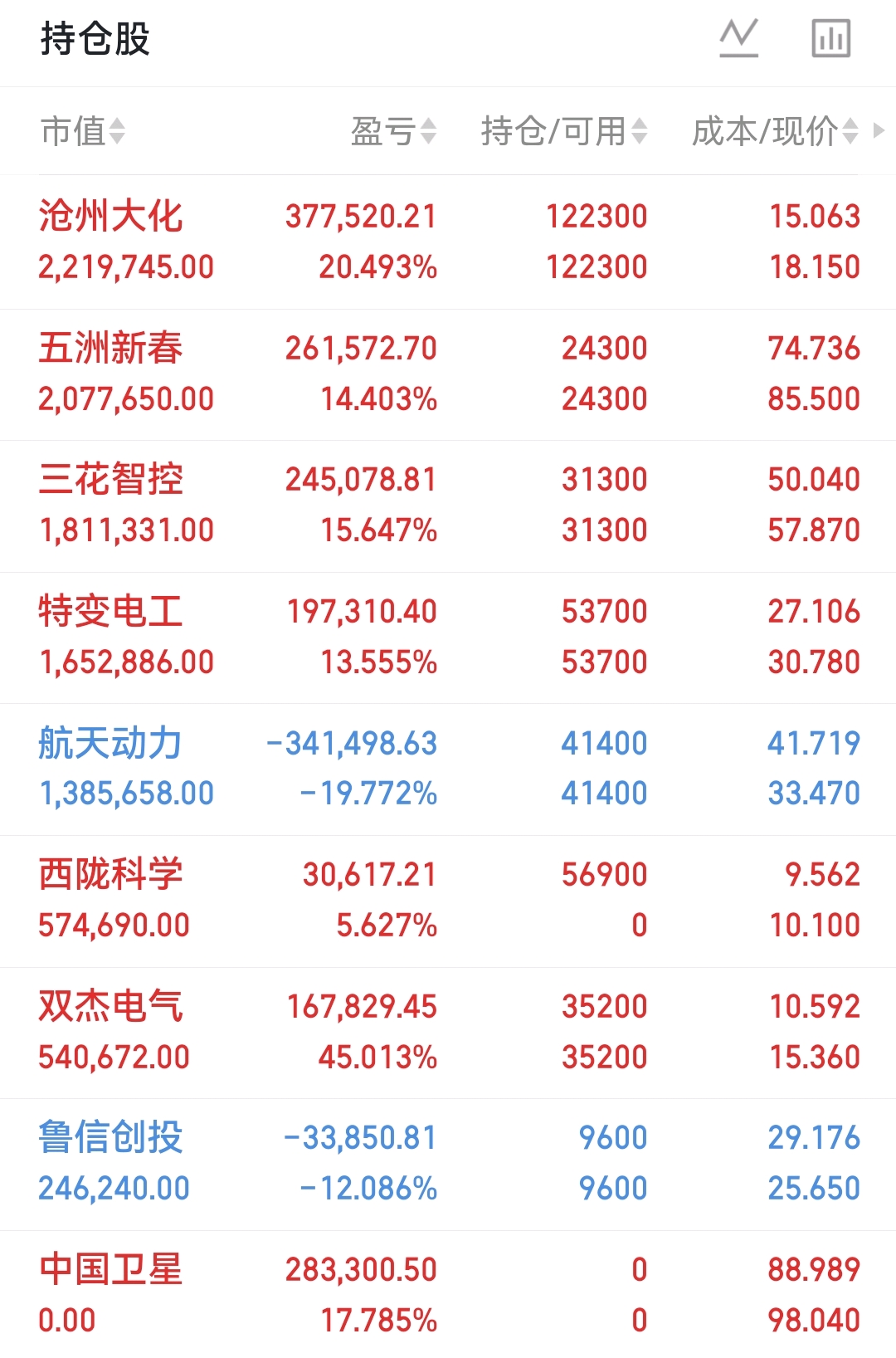The image size is (896, 1358).
Task: Sort by 持仓/可用 column arrows
Action: [639, 131]
